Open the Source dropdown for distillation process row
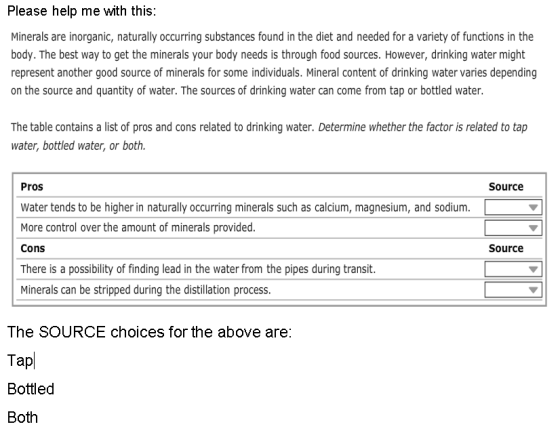Viewport: 560px width, 433px height. pyautogui.click(x=513, y=290)
